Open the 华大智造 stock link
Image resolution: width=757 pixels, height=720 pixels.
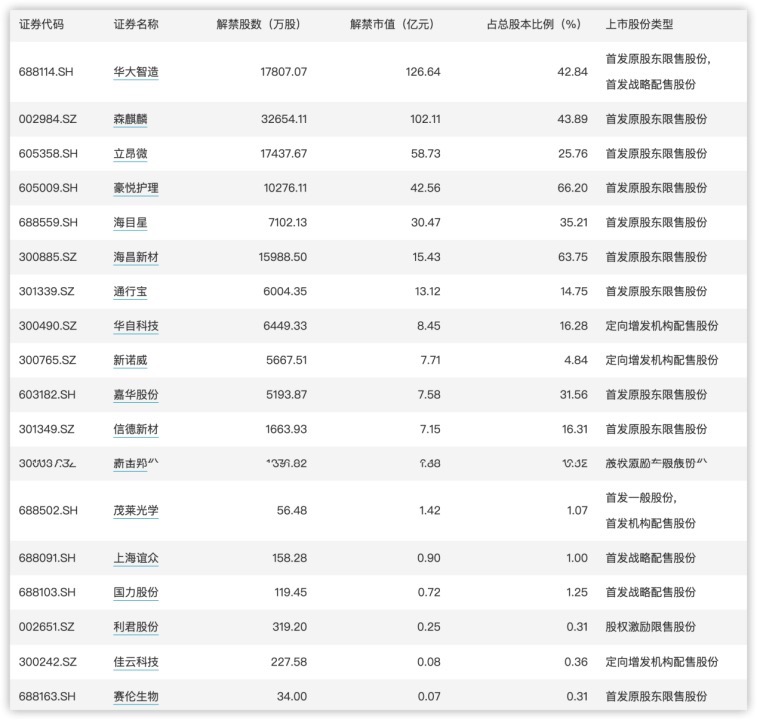click(136, 72)
